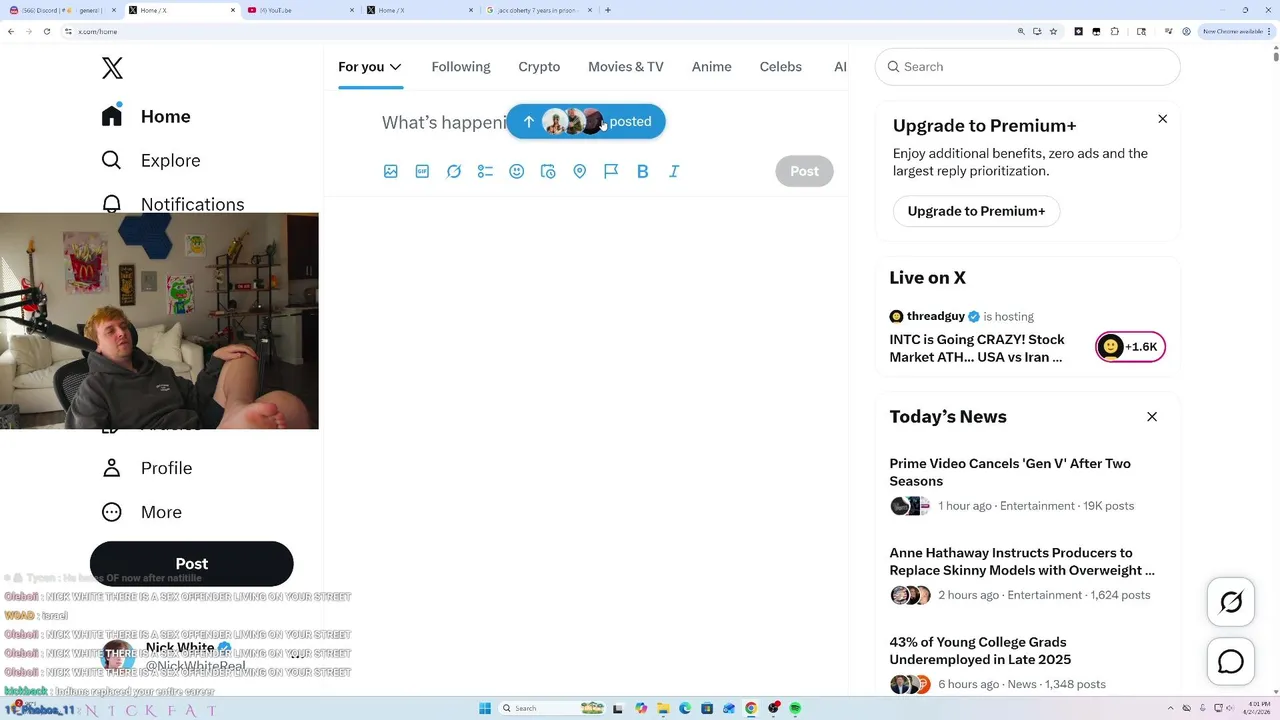The width and height of the screenshot is (1280, 720).
Task: Switch to the Anime tab
Action: tap(712, 67)
